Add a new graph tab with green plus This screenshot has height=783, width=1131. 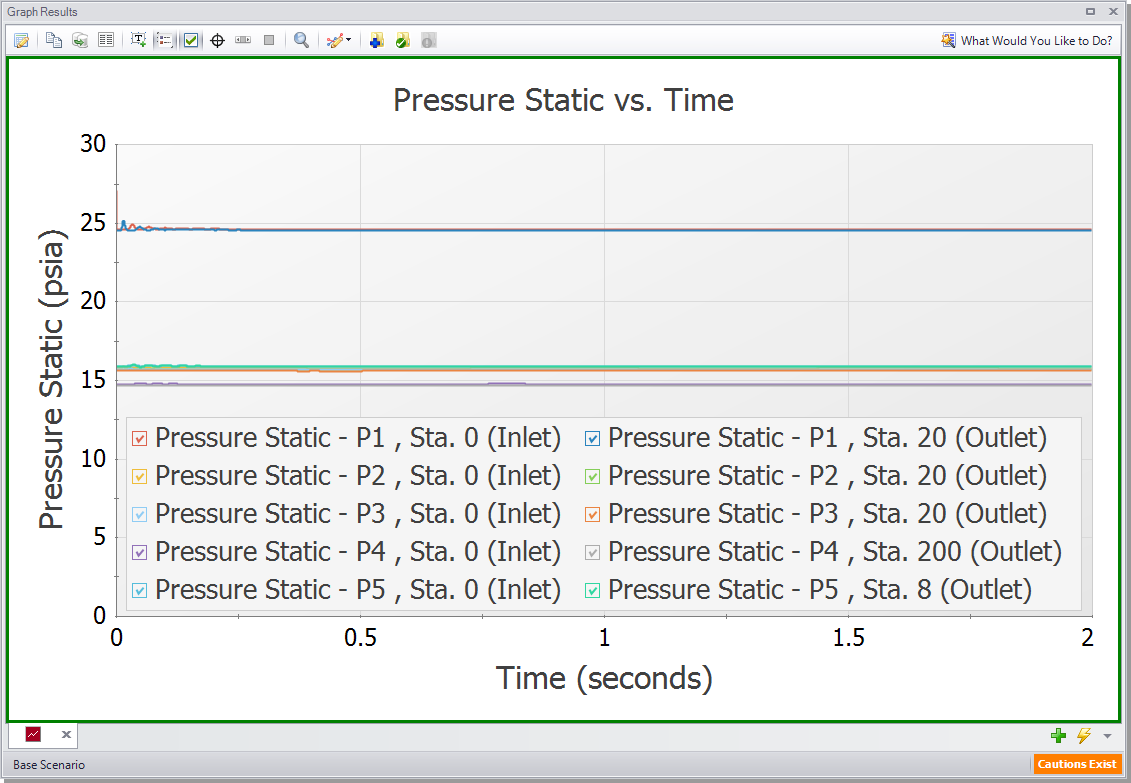point(1059,735)
